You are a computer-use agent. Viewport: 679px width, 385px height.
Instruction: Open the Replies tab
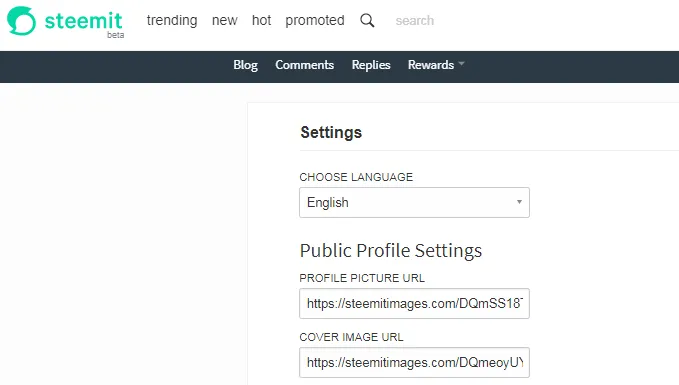371,65
